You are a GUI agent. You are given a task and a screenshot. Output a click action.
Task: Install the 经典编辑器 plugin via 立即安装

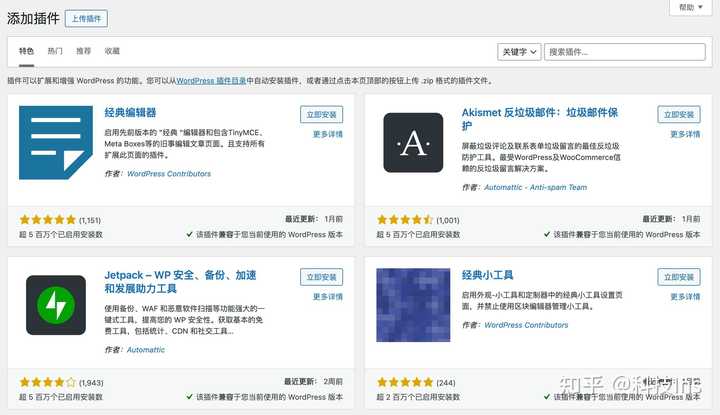click(321, 115)
